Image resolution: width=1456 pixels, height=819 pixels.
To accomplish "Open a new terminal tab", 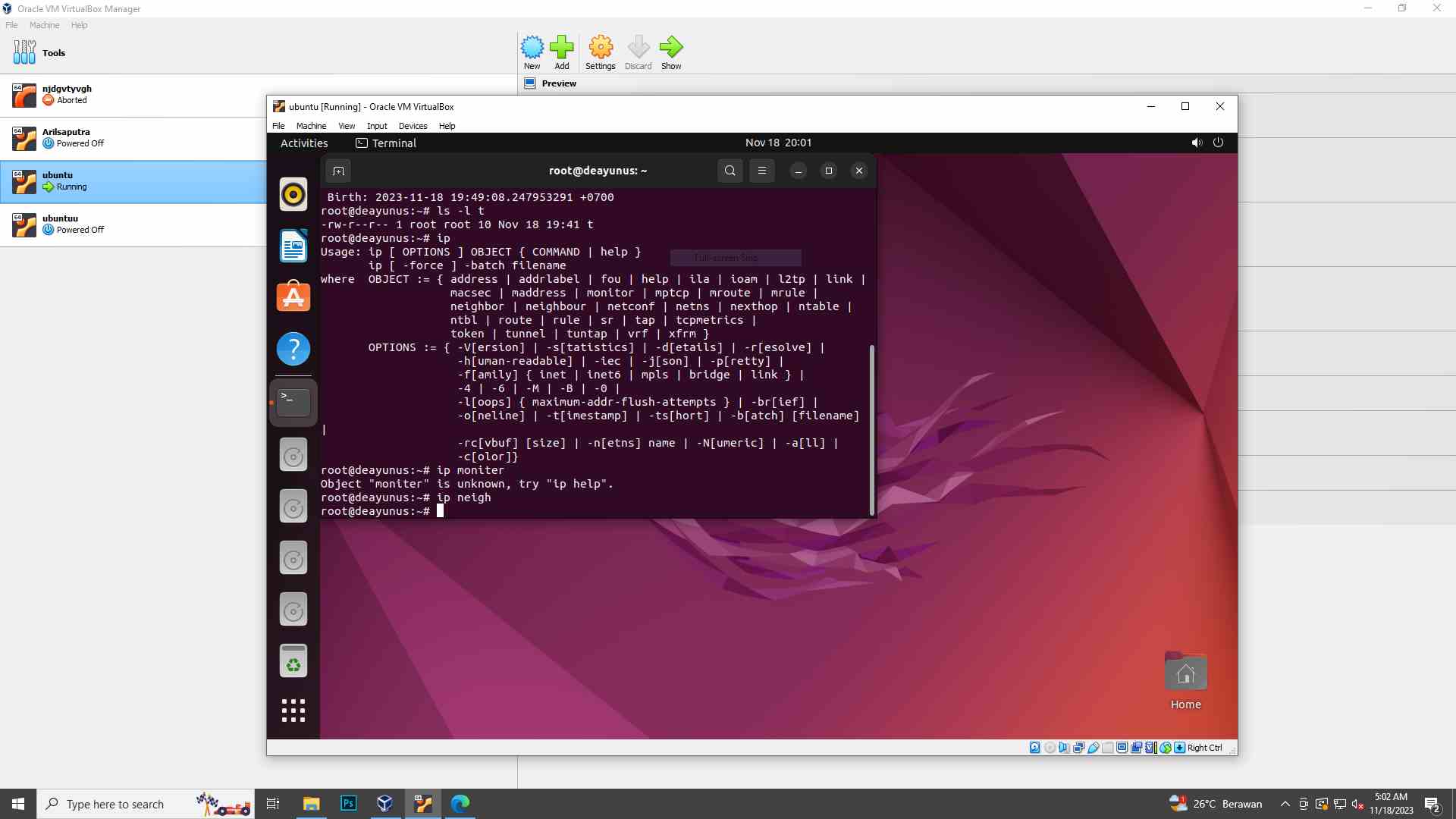I will click(338, 171).
